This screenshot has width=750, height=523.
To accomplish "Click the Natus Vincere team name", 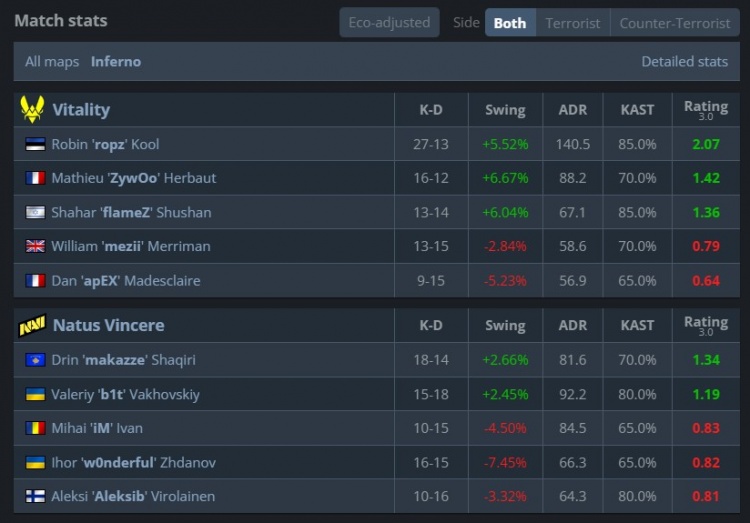I will 108,325.
